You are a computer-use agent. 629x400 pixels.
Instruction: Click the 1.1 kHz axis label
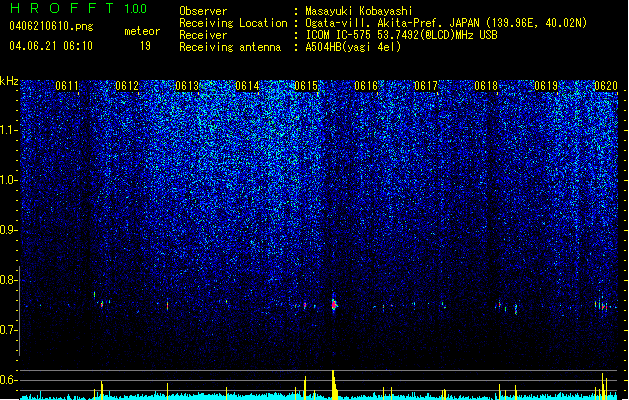coord(8,130)
